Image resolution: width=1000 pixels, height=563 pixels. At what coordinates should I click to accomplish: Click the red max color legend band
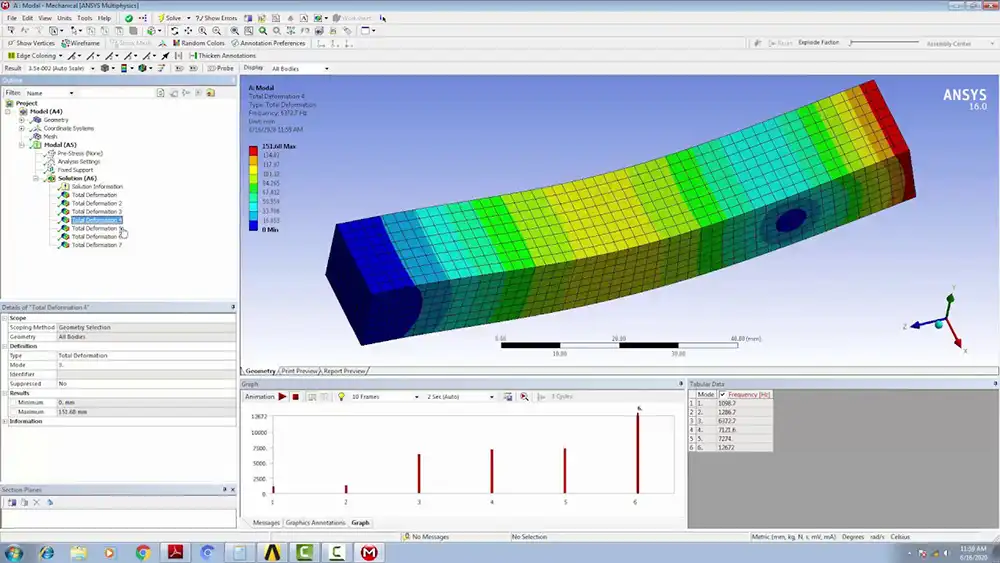pyautogui.click(x=253, y=150)
